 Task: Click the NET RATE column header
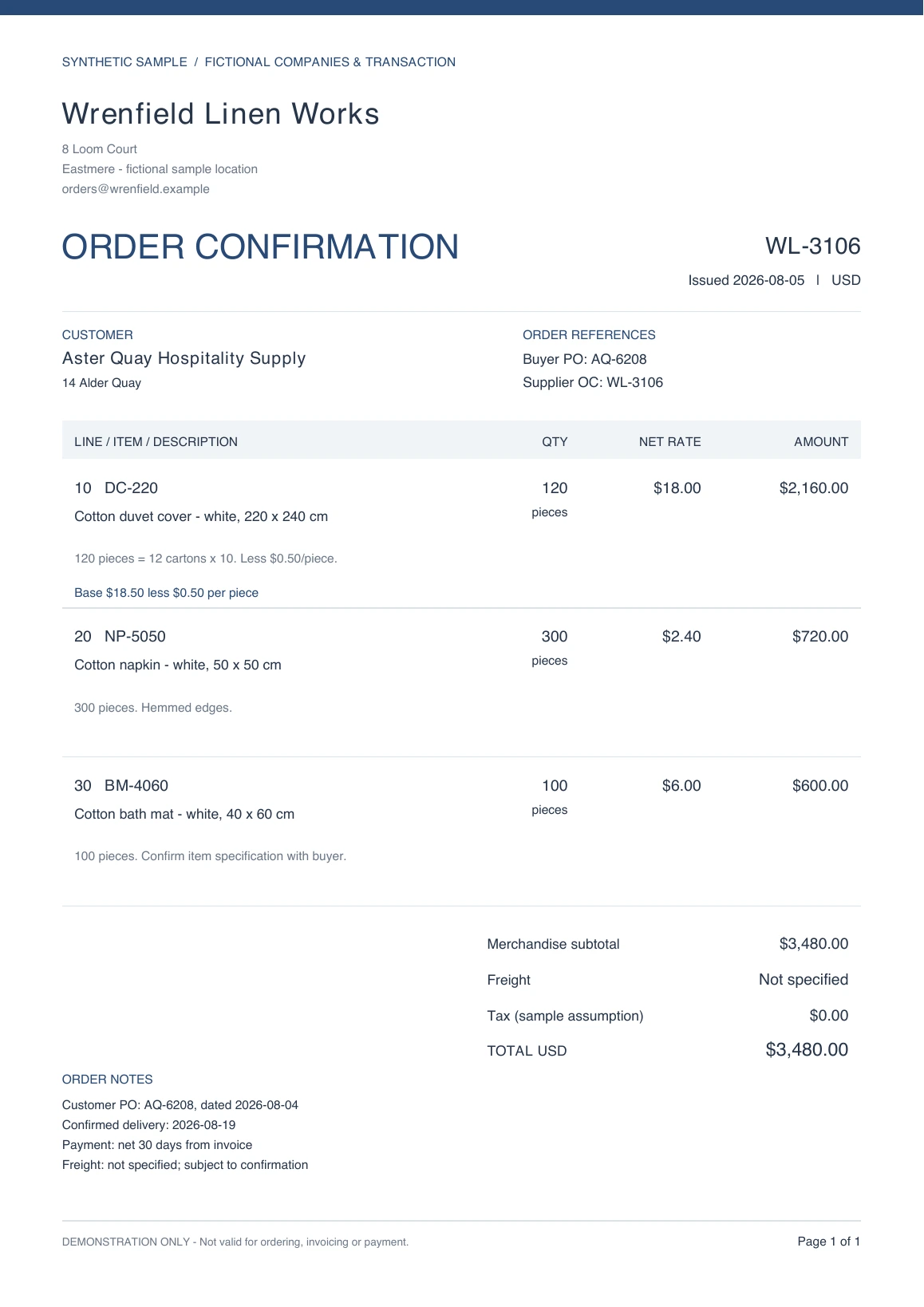[x=669, y=441]
